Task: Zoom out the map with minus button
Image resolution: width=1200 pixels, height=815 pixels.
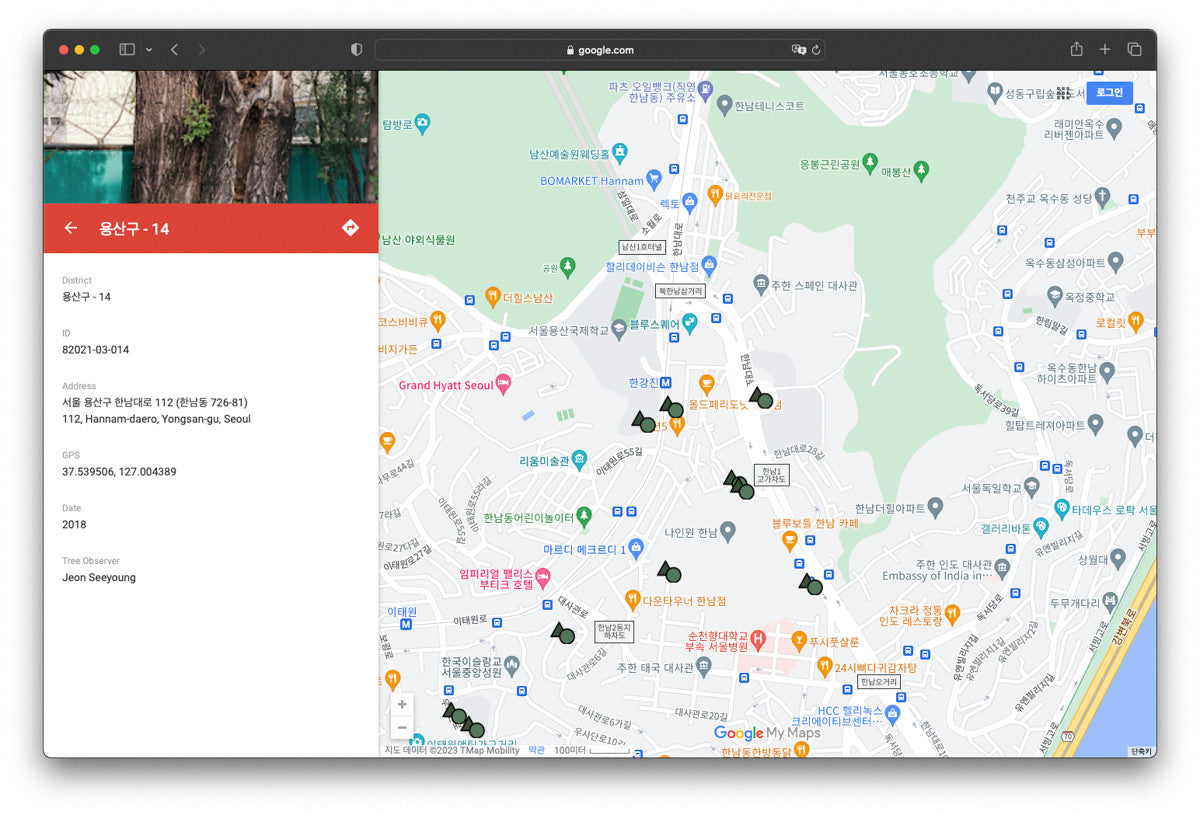Action: (402, 728)
